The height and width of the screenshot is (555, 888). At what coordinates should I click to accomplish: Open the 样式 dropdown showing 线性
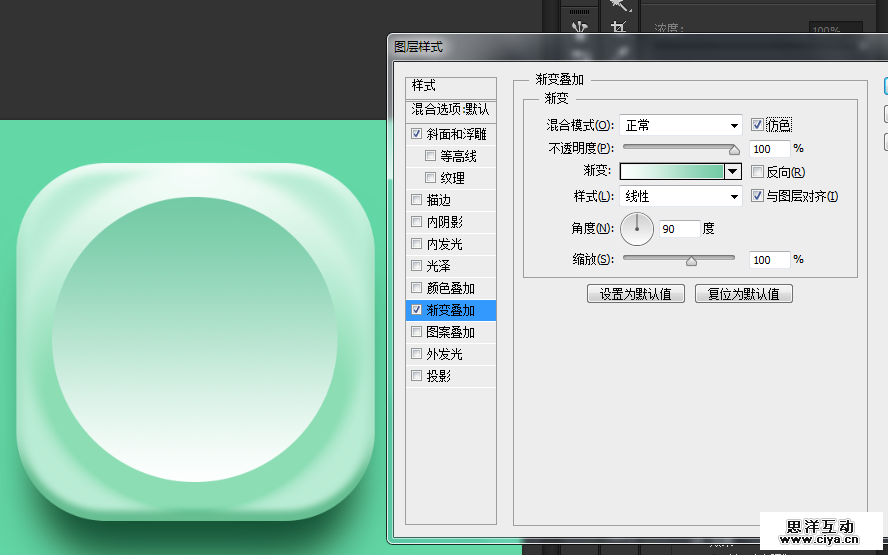click(680, 197)
